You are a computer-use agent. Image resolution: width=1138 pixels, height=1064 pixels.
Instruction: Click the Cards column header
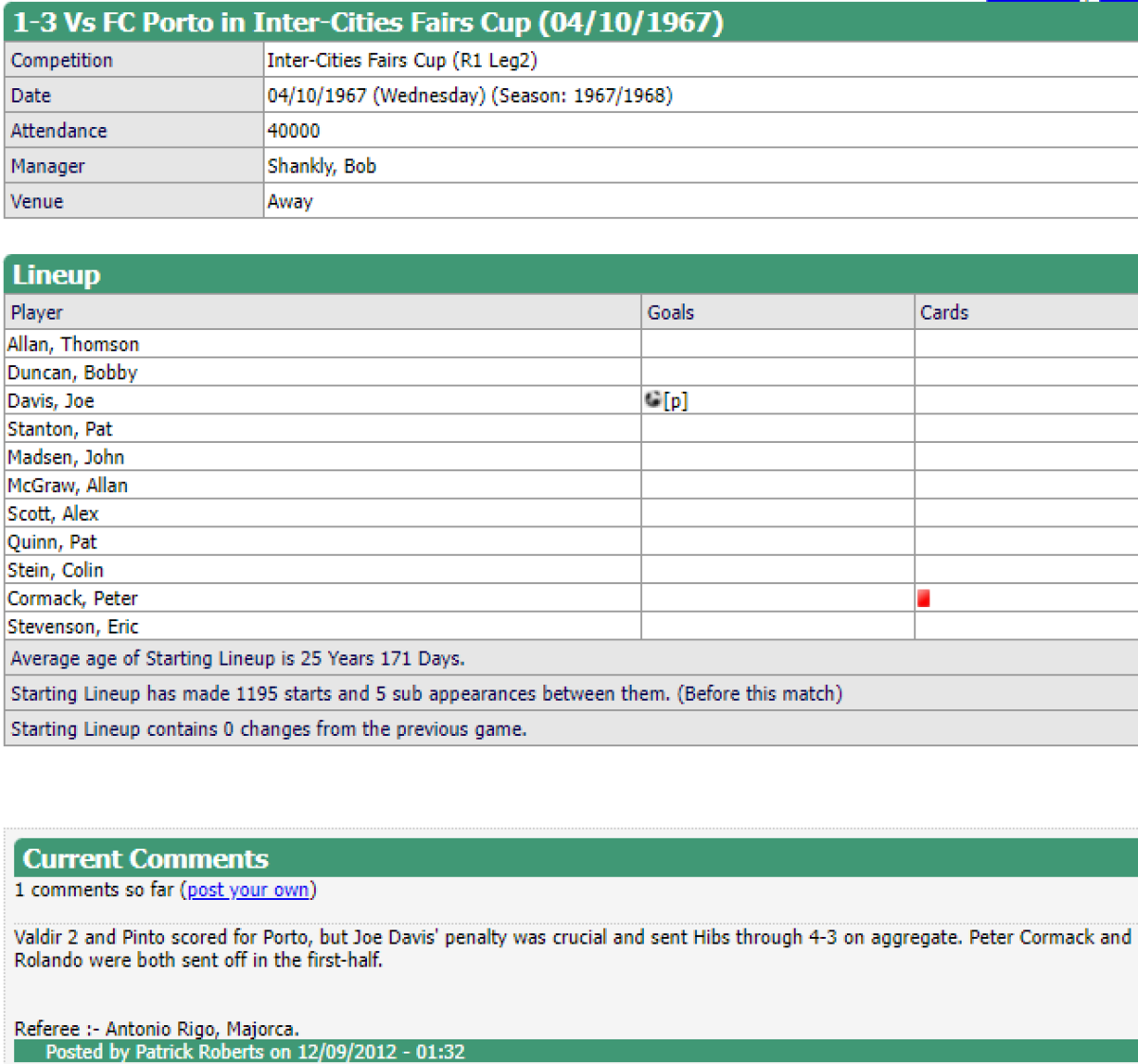[944, 312]
